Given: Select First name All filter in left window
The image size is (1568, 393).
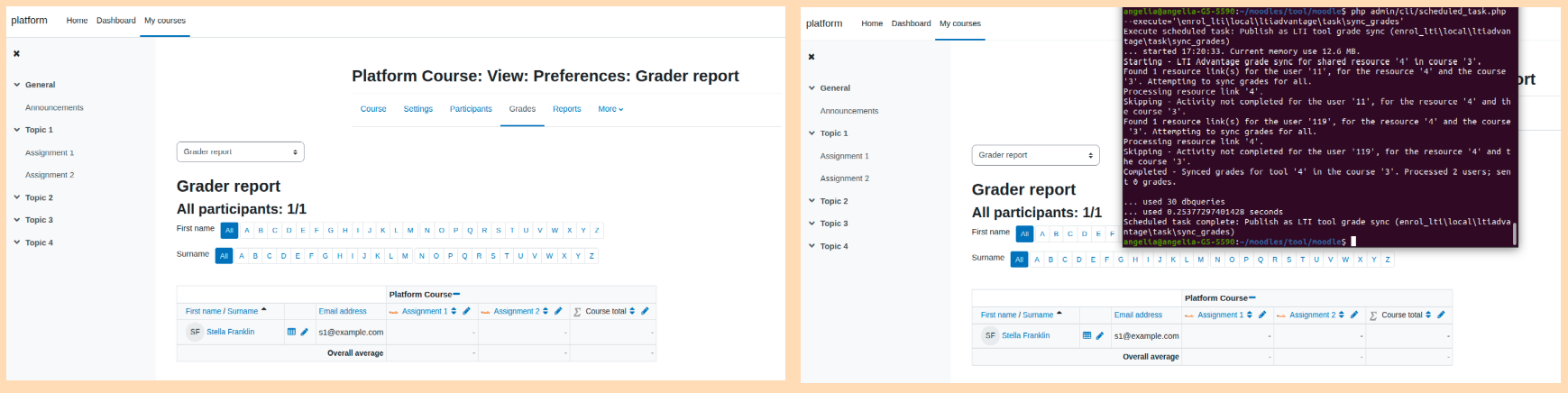Looking at the screenshot, I should point(229,231).
